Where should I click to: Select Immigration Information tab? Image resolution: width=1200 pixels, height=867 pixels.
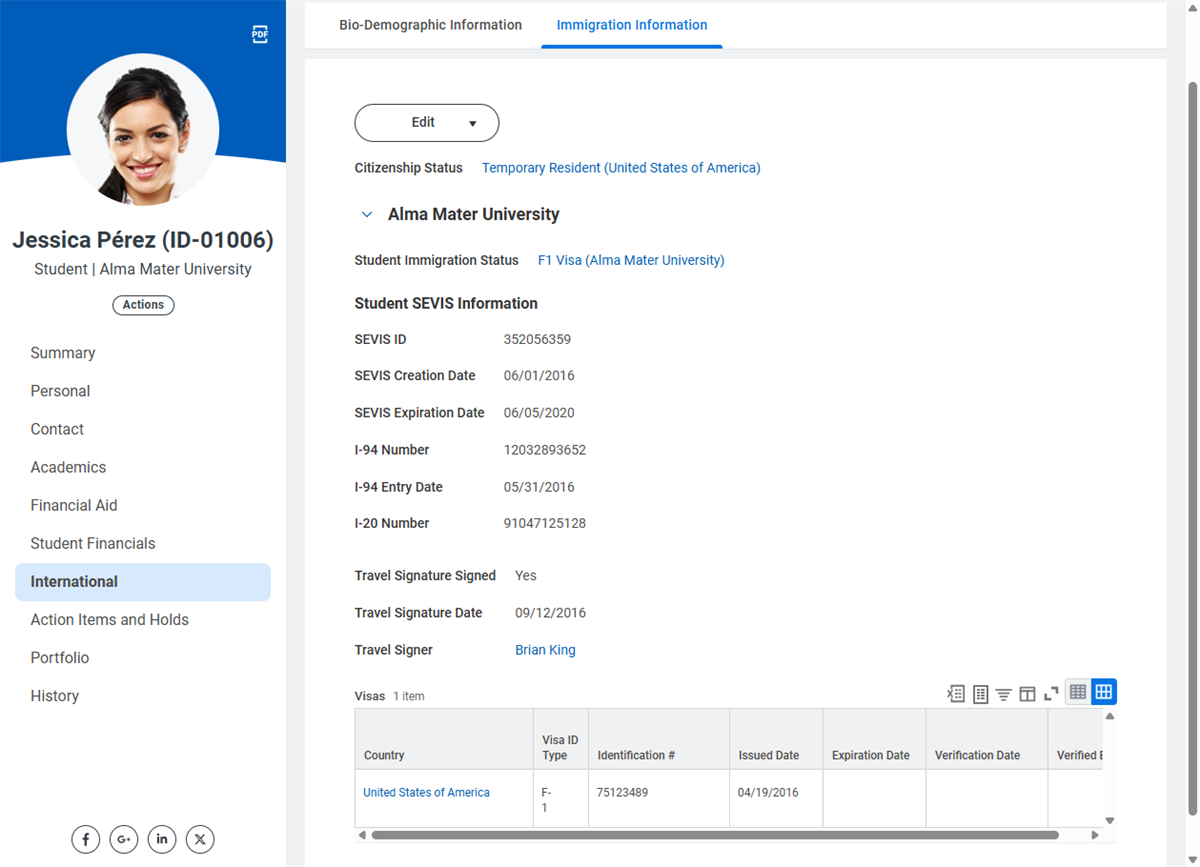click(632, 25)
